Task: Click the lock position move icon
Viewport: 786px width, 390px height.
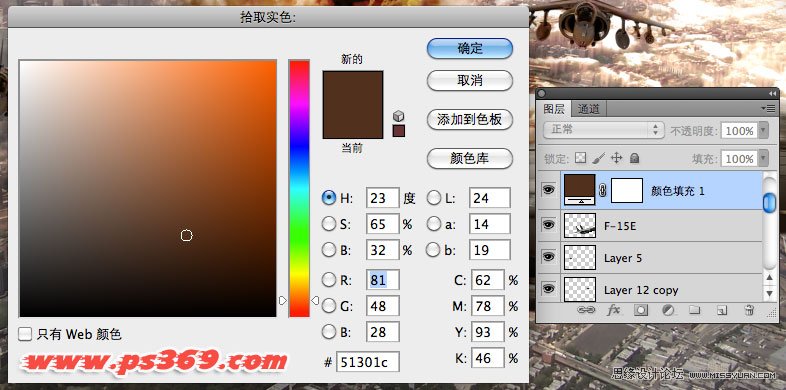Action: pyautogui.click(x=617, y=158)
